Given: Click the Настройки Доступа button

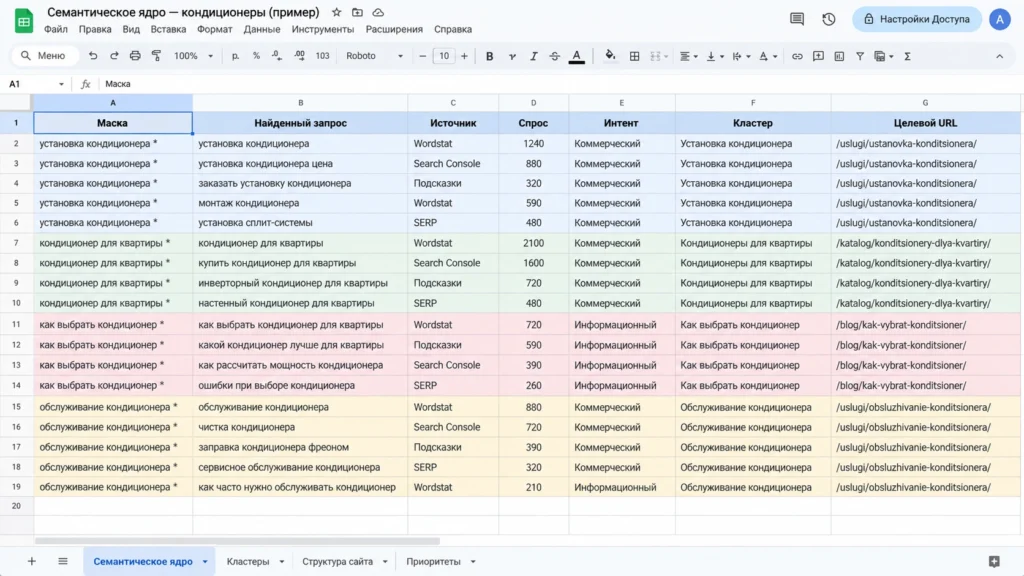Looking at the screenshot, I should 916,19.
